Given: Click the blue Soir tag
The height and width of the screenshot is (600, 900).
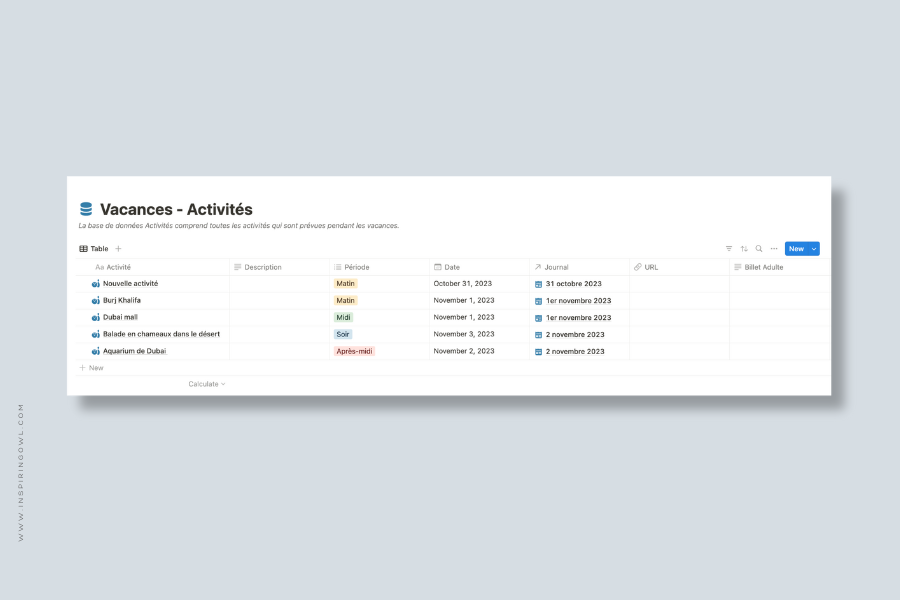Looking at the screenshot, I should pos(343,334).
